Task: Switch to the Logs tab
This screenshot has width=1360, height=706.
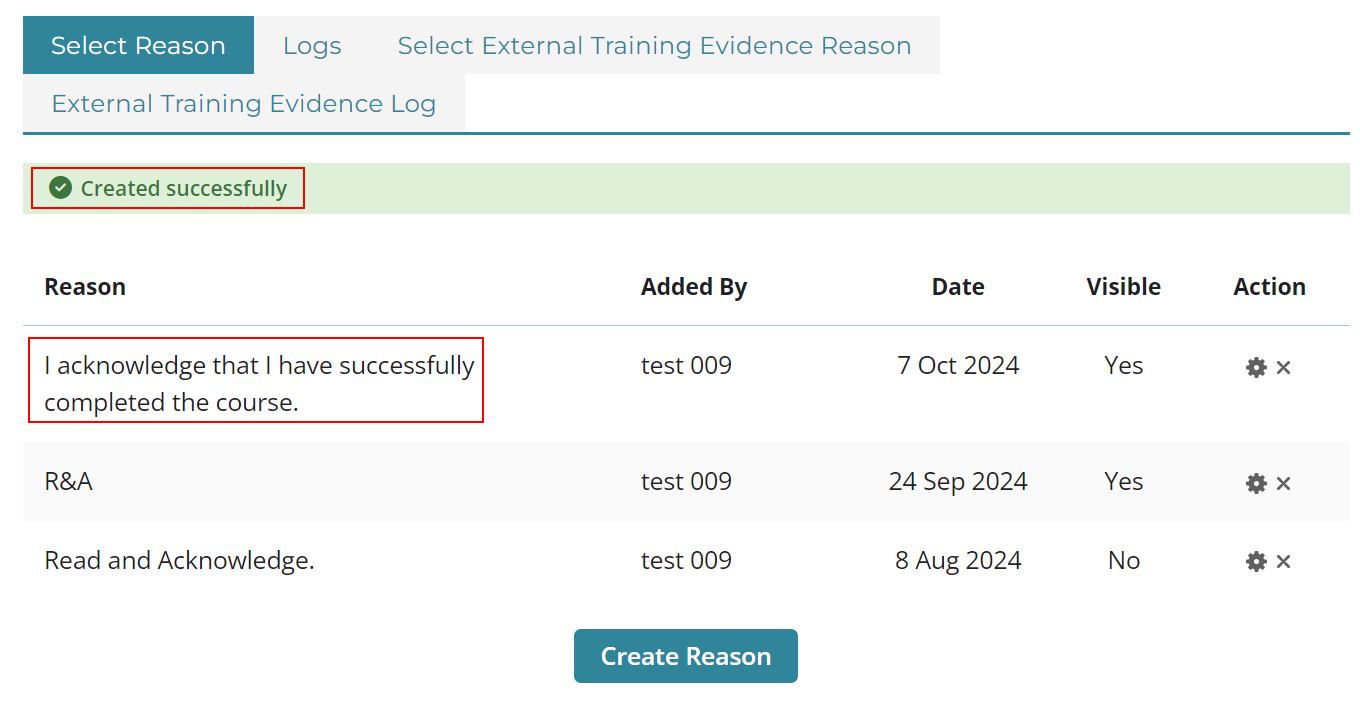Action: click(x=312, y=45)
